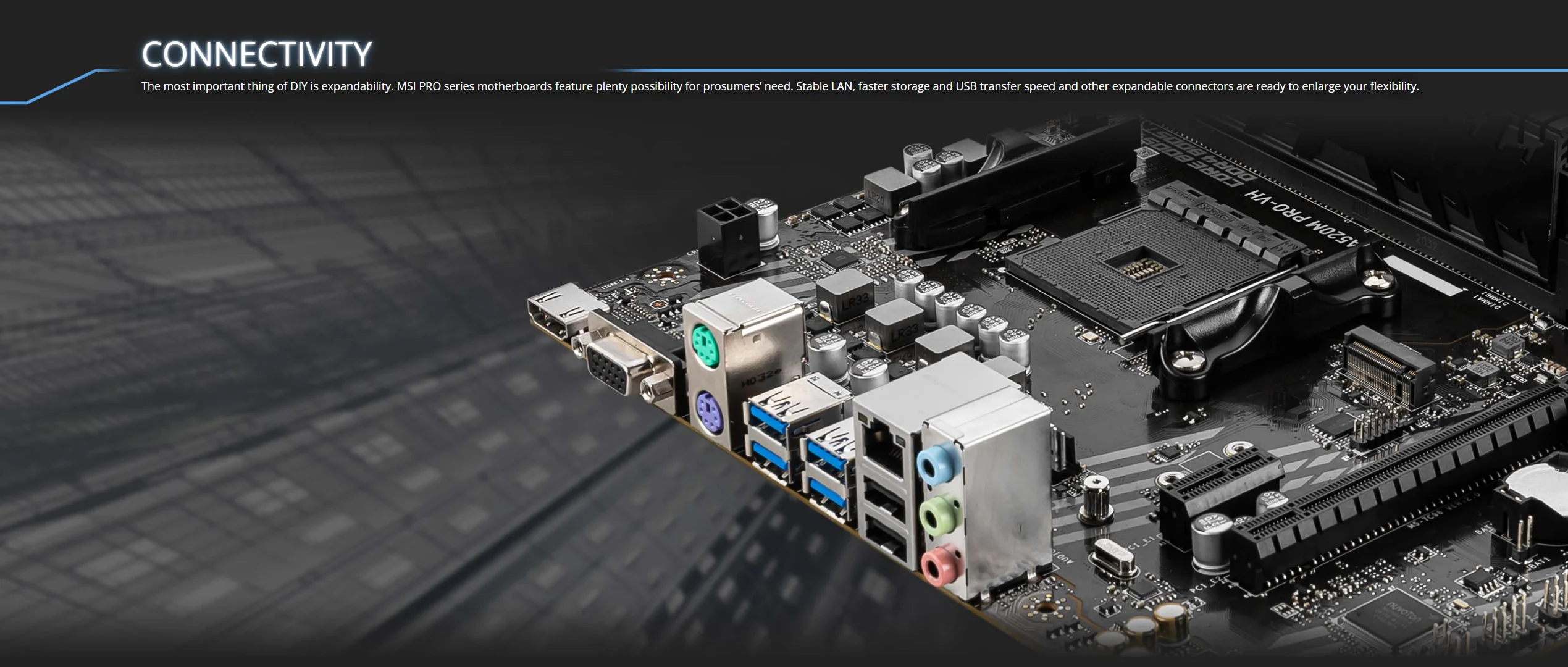1568x667 pixels.
Task: Click the A520M PRO-VH model label
Action: pos(1300,217)
